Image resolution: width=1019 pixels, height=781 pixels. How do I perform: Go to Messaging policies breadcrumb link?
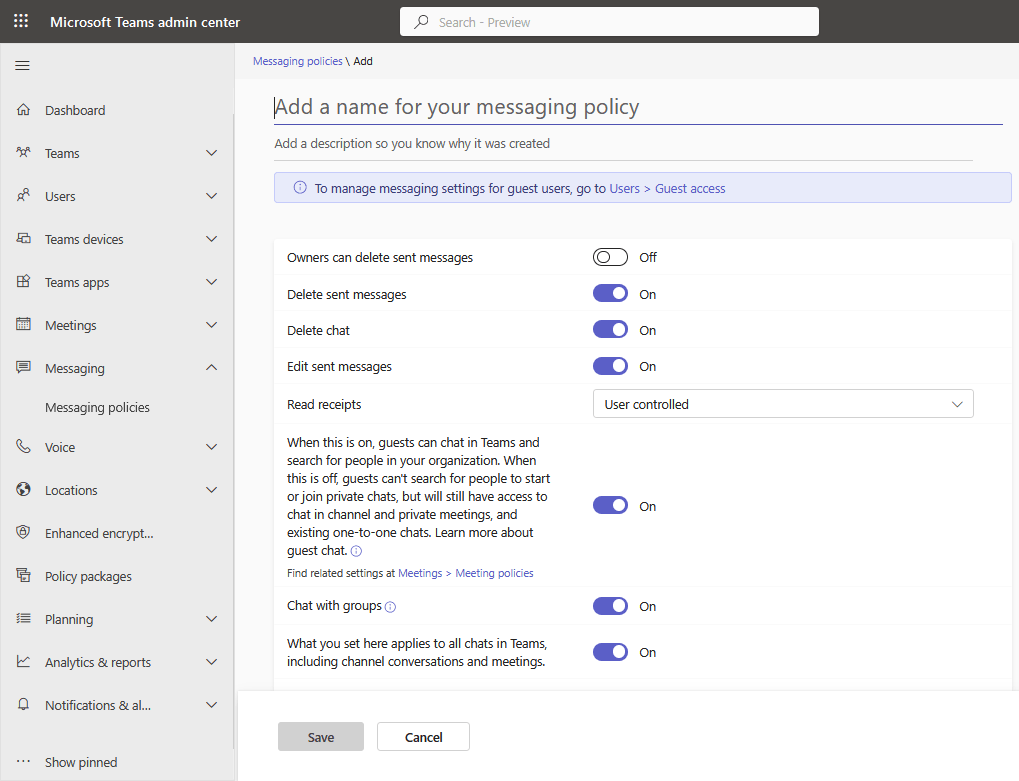point(298,61)
